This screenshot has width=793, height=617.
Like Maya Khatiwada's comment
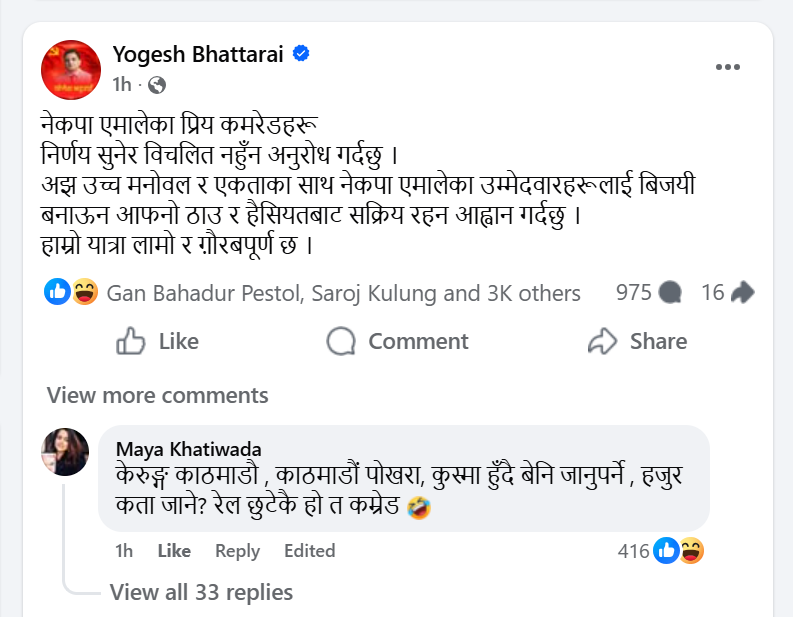click(174, 551)
